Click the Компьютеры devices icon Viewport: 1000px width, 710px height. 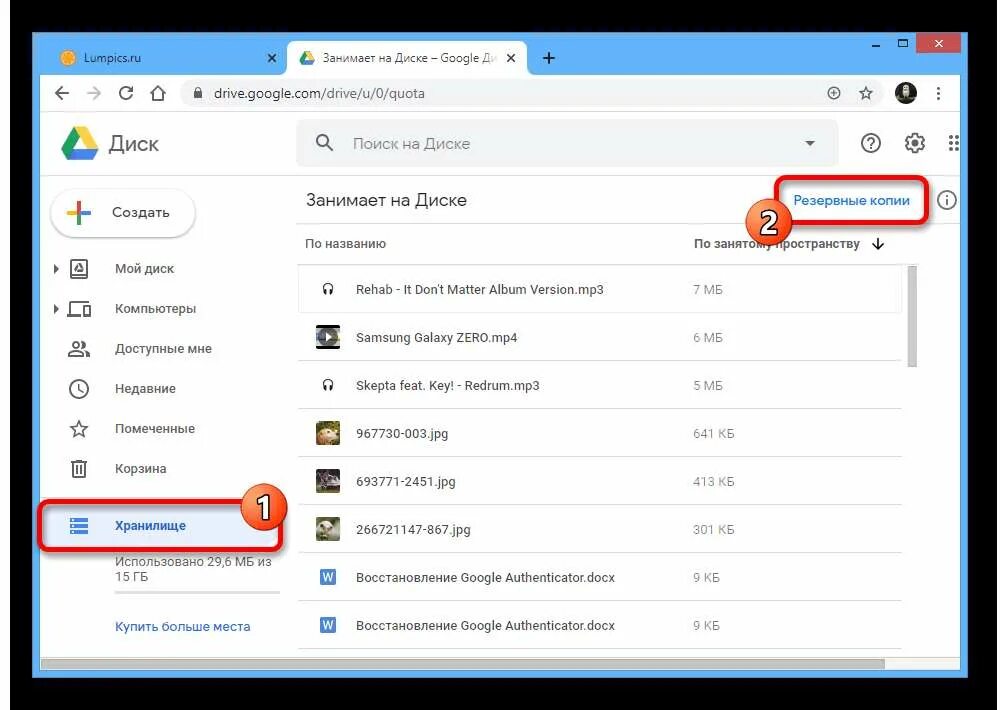point(79,309)
